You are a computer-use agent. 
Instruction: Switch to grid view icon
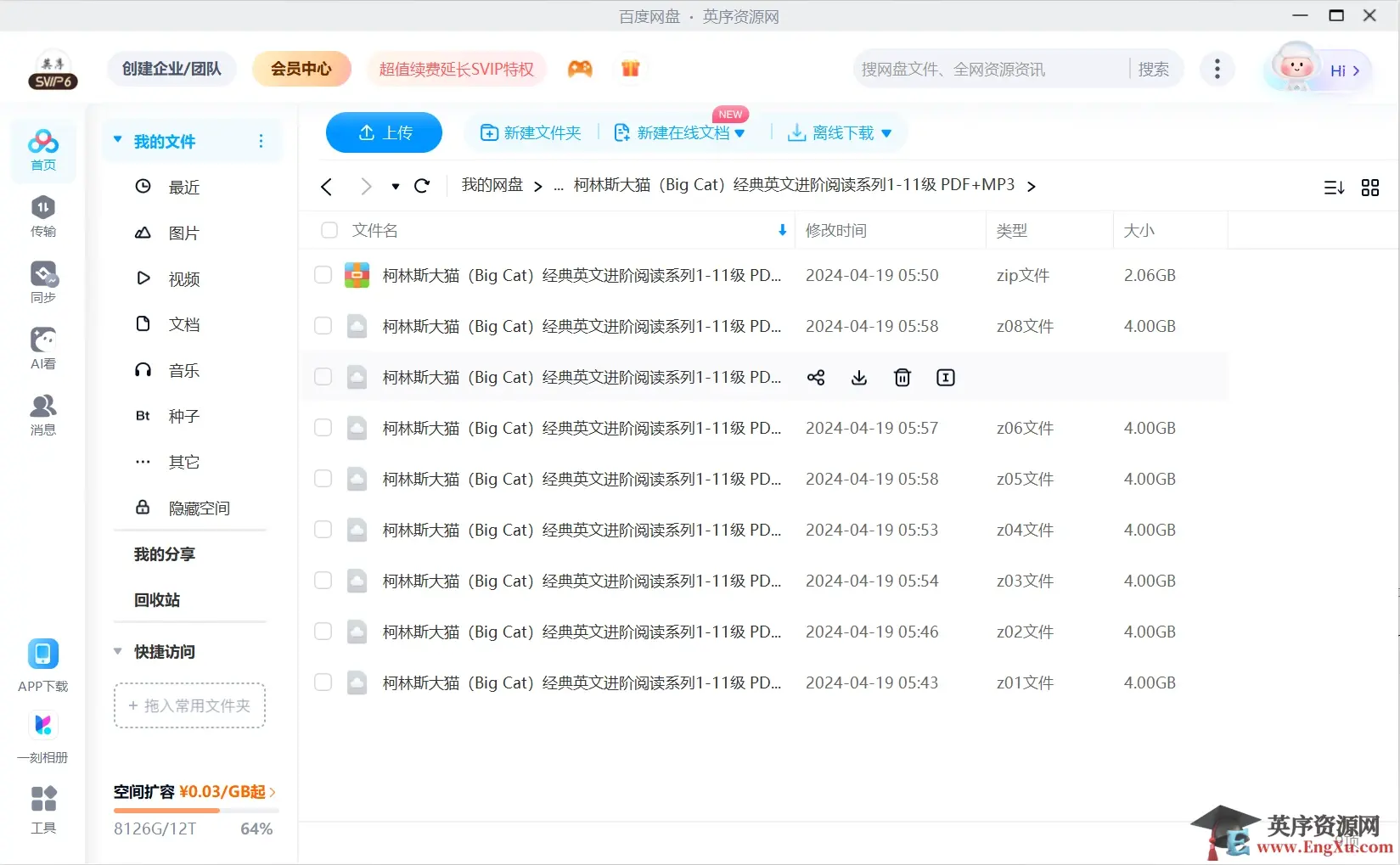(x=1370, y=188)
